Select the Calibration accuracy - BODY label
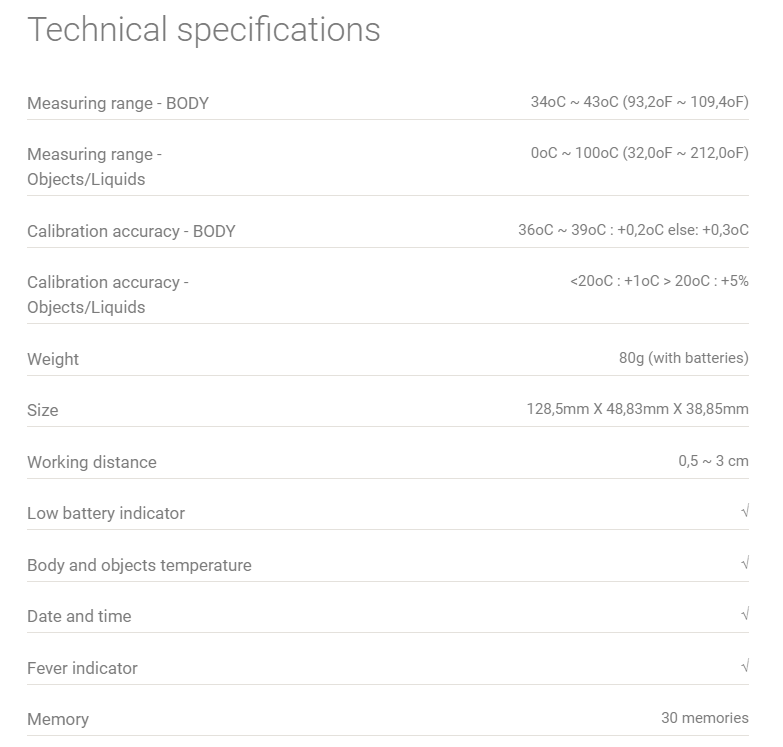Viewport: 783px width, 747px height. click(x=131, y=231)
